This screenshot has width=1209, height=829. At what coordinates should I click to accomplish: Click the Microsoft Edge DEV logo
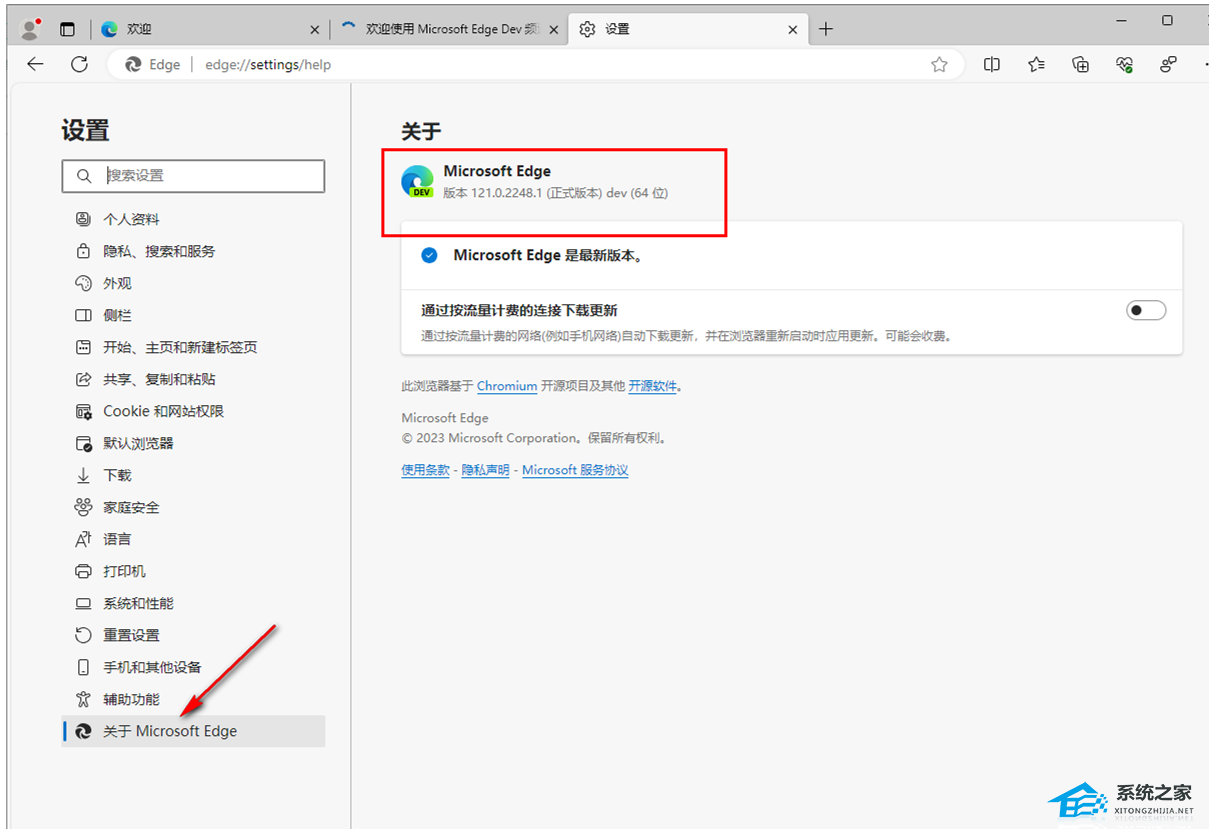click(417, 182)
